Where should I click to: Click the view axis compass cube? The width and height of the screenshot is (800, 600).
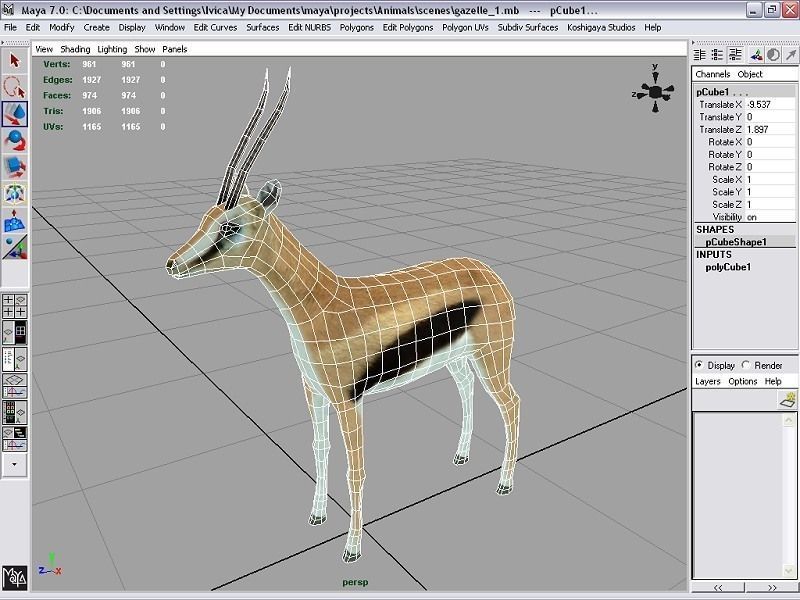tap(655, 91)
